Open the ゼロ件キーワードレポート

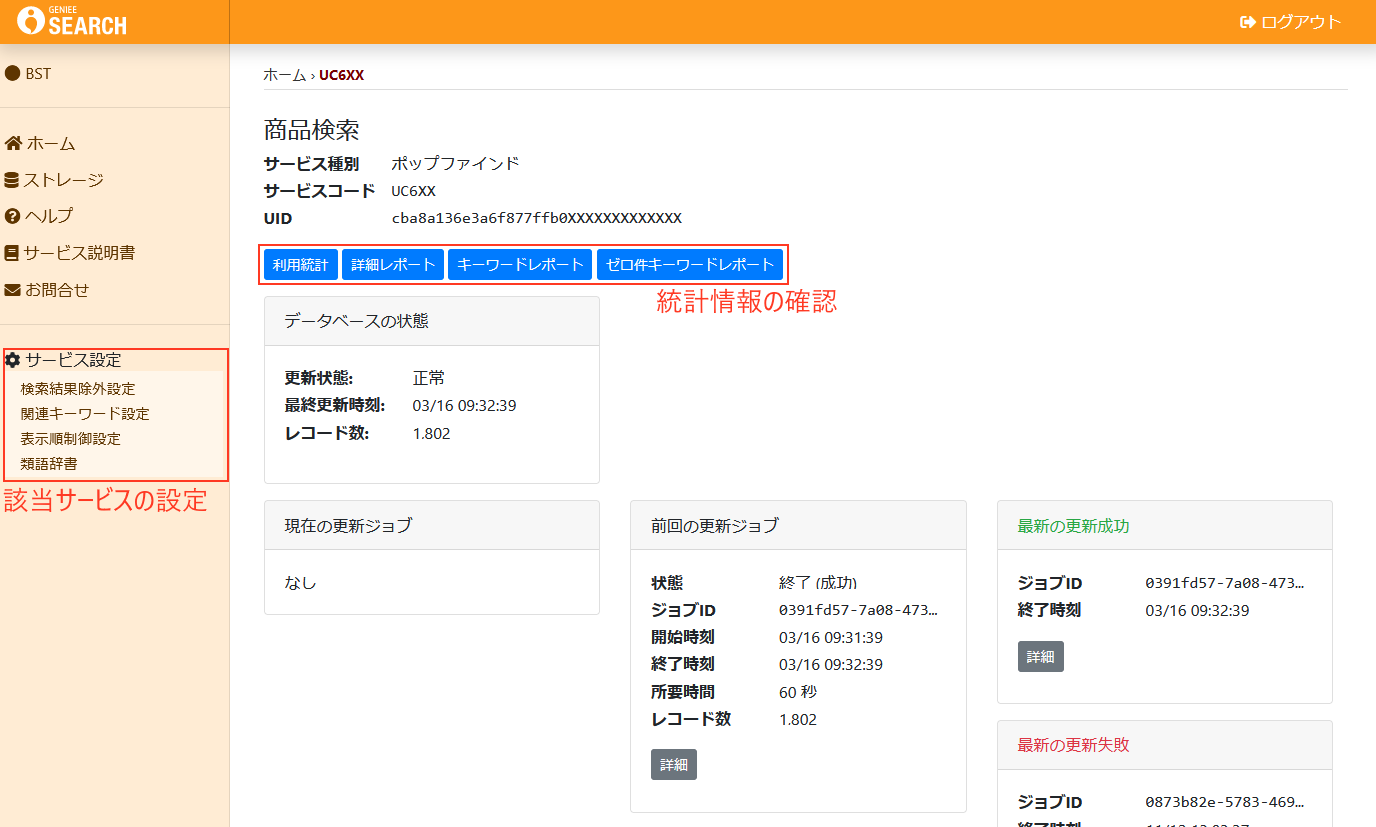(x=690, y=265)
